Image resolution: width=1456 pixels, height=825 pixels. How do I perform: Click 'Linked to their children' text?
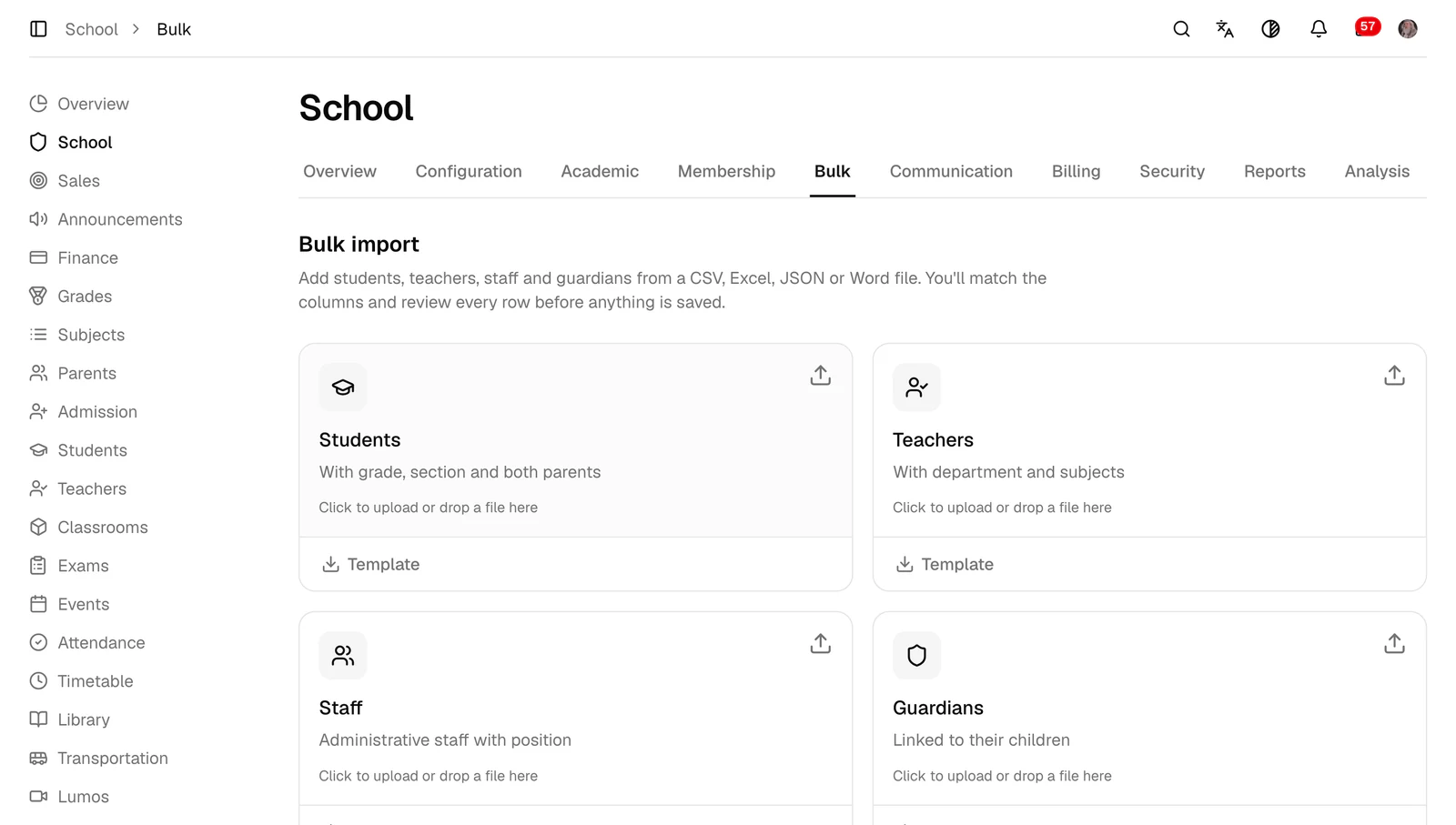click(981, 740)
